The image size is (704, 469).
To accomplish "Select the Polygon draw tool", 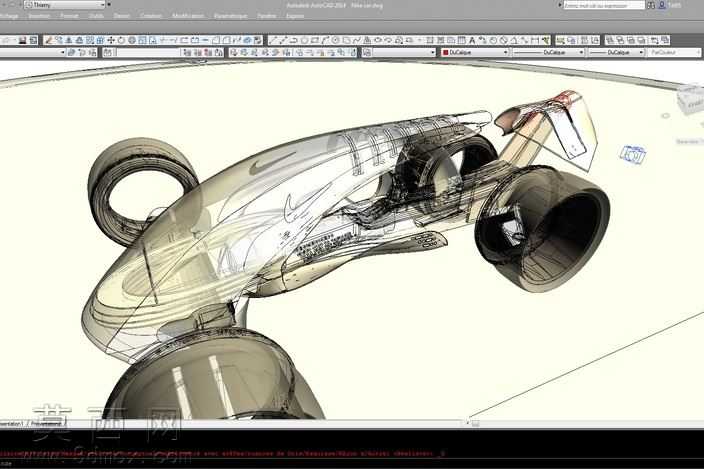I will 304,40.
